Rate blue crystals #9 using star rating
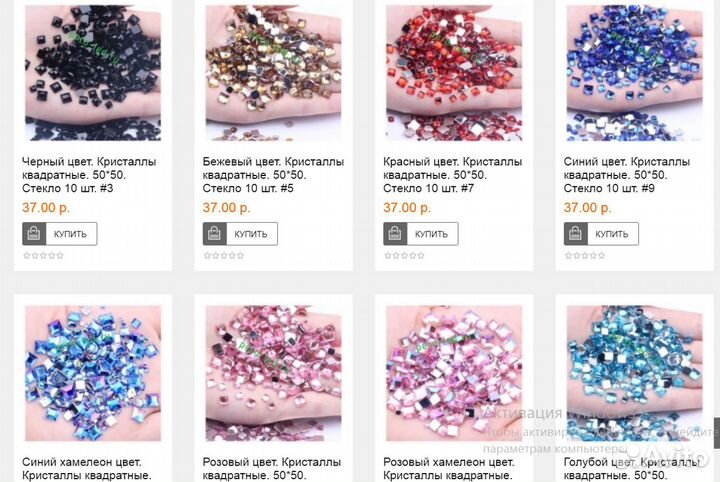720x482 pixels. point(585,255)
